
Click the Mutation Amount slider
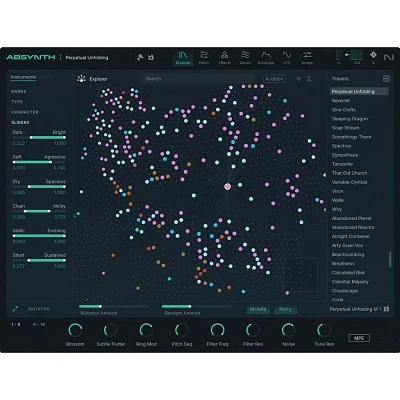114,306
